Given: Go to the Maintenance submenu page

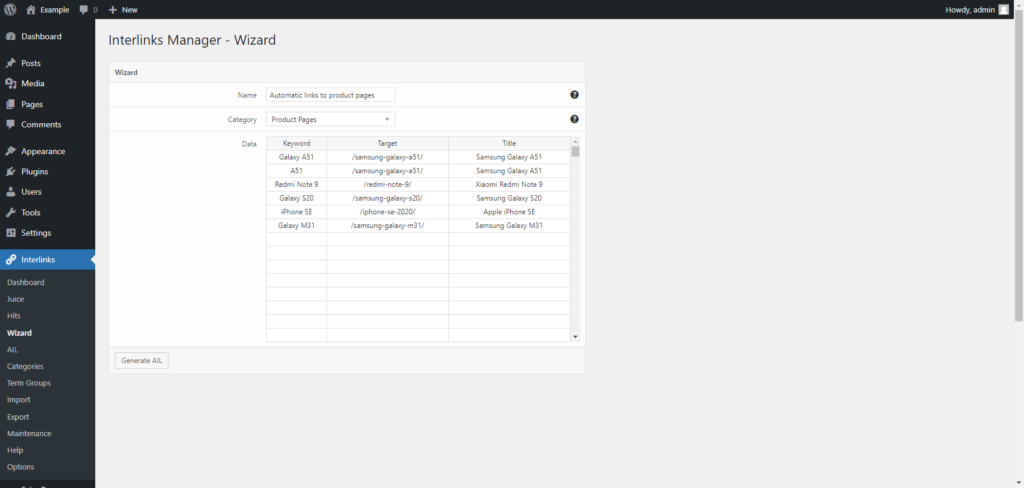Looking at the screenshot, I should [x=29, y=433].
